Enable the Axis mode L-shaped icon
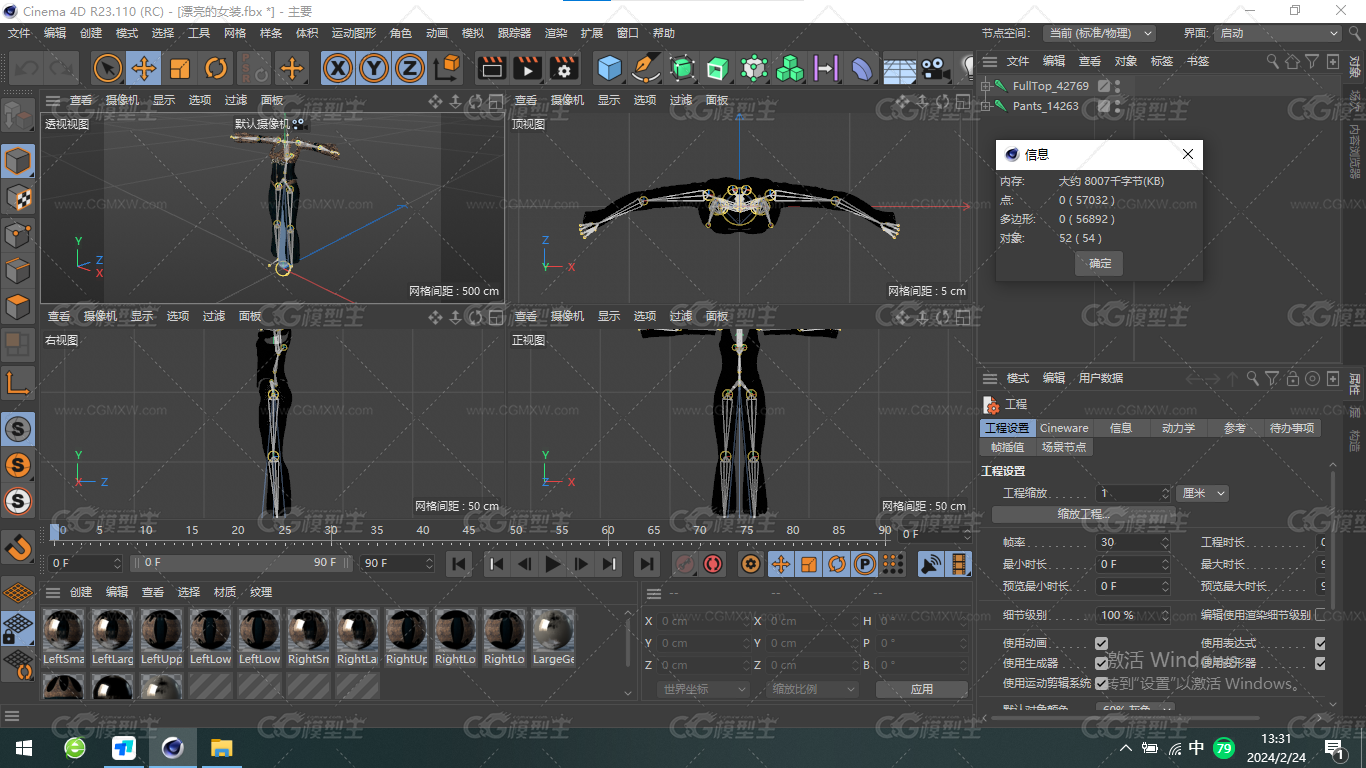The width and height of the screenshot is (1366, 768). coord(18,382)
